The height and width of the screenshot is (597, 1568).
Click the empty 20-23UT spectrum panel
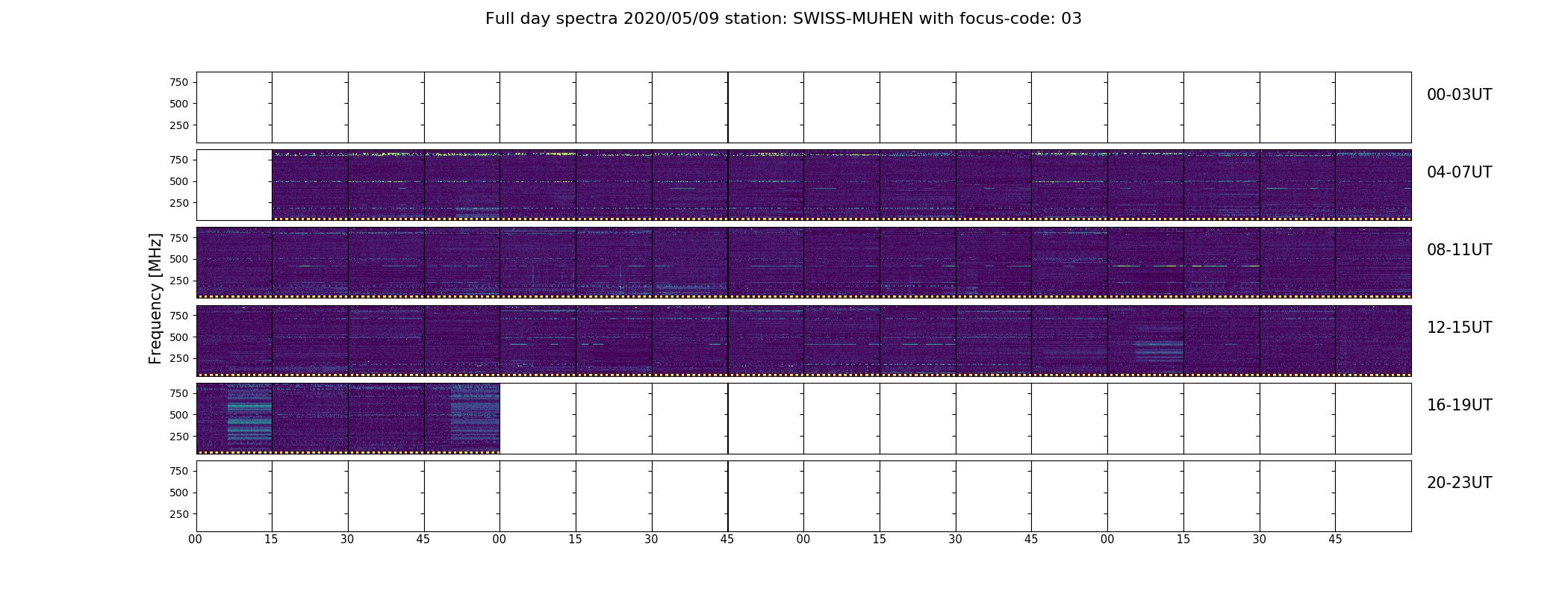coord(803,496)
